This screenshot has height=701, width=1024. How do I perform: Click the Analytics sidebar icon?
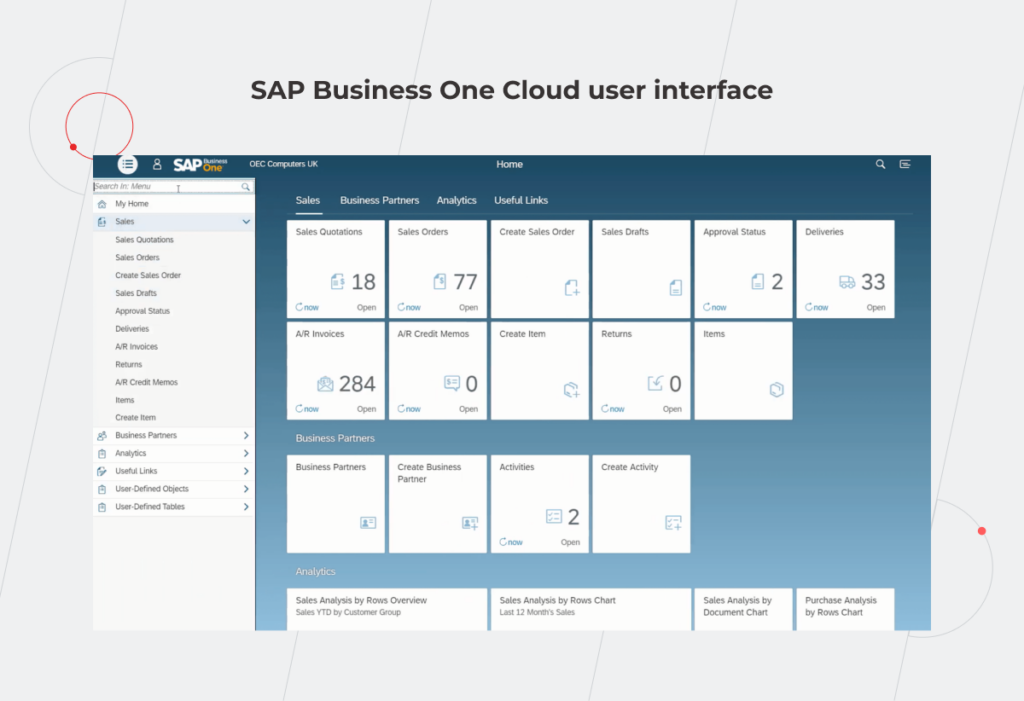102,453
